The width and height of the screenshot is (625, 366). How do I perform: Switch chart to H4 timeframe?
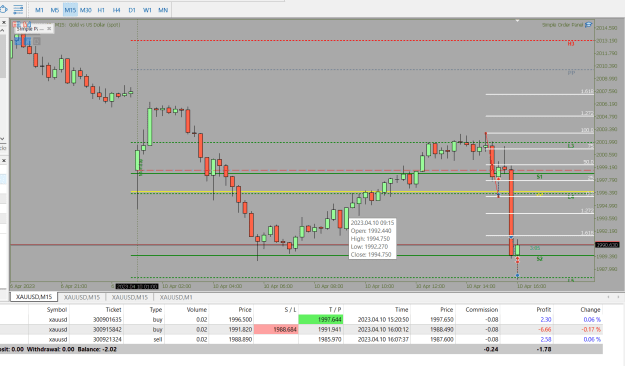point(116,10)
